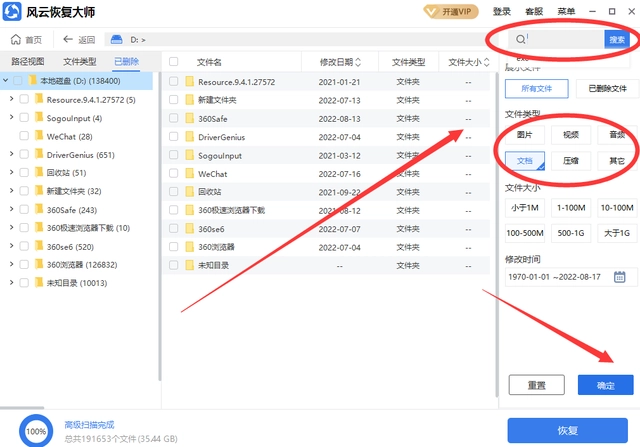This screenshot has height=447, width=640.
Task: Click the blue 确定 button
Action: click(605, 385)
